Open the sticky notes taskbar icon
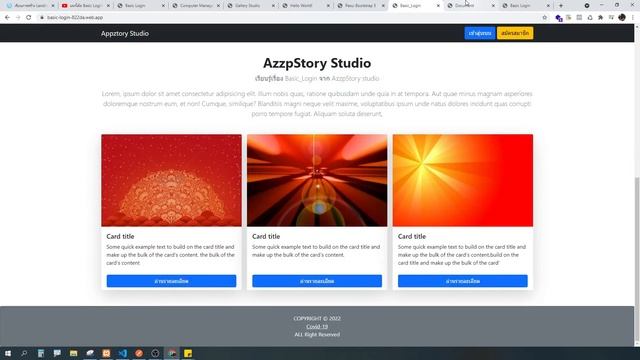Screen dimensions: 640x360 (x=188, y=353)
